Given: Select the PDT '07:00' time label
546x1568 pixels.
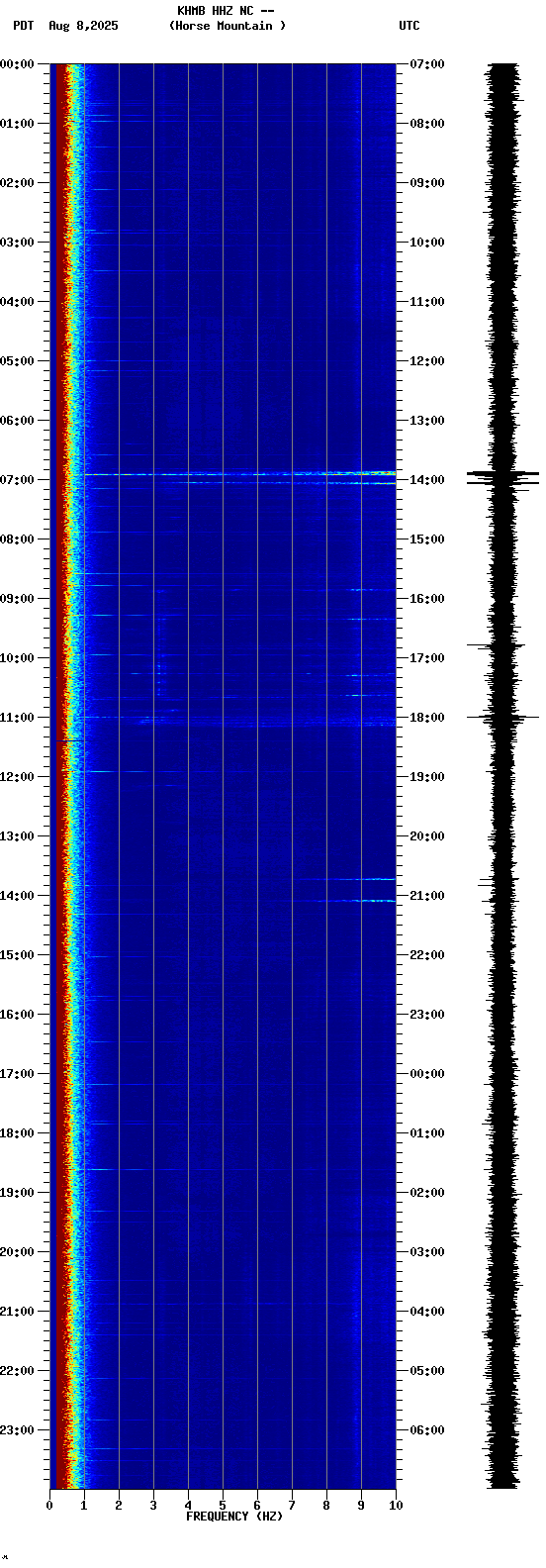Looking at the screenshot, I should point(17,480).
